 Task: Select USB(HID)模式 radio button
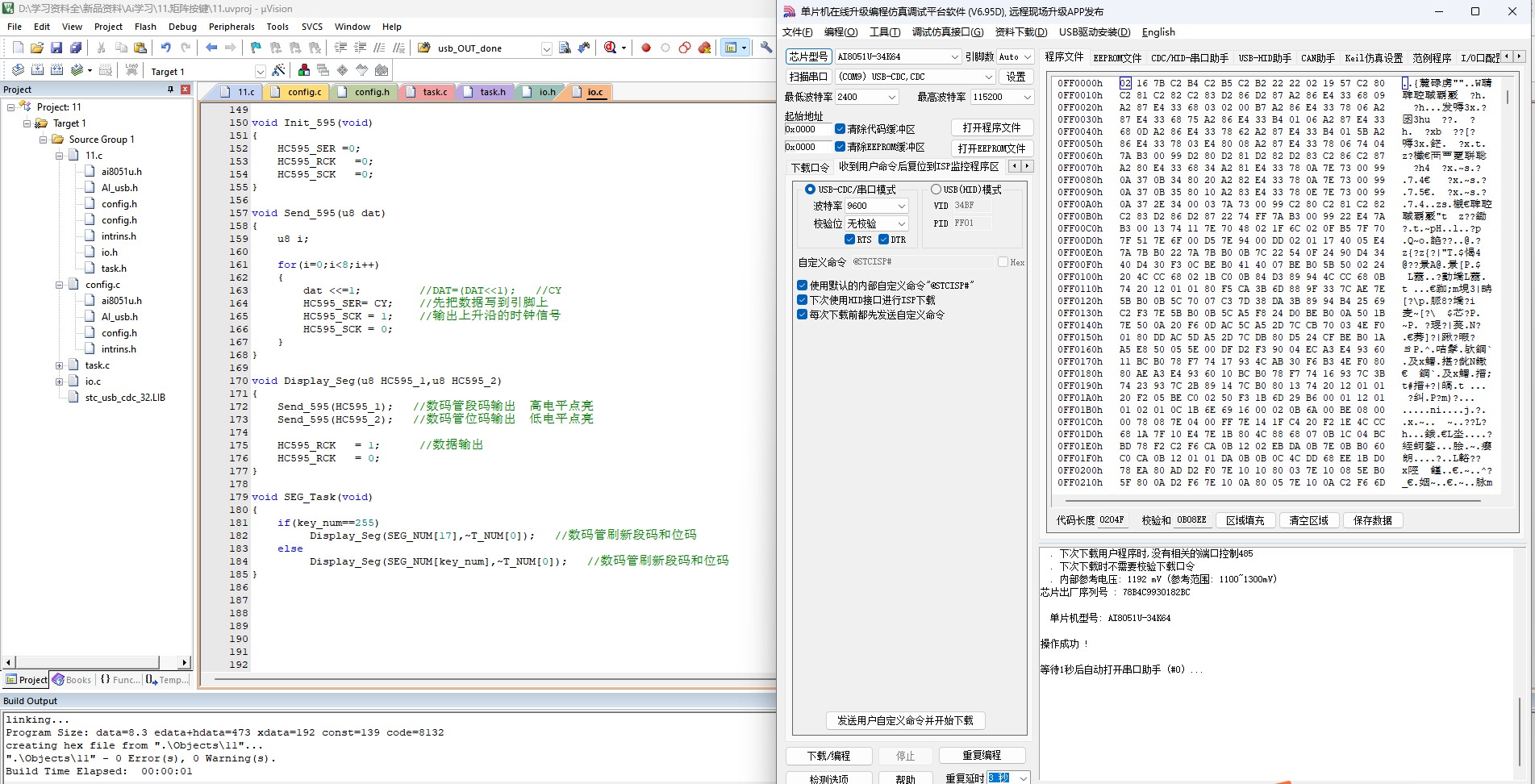[x=936, y=190]
